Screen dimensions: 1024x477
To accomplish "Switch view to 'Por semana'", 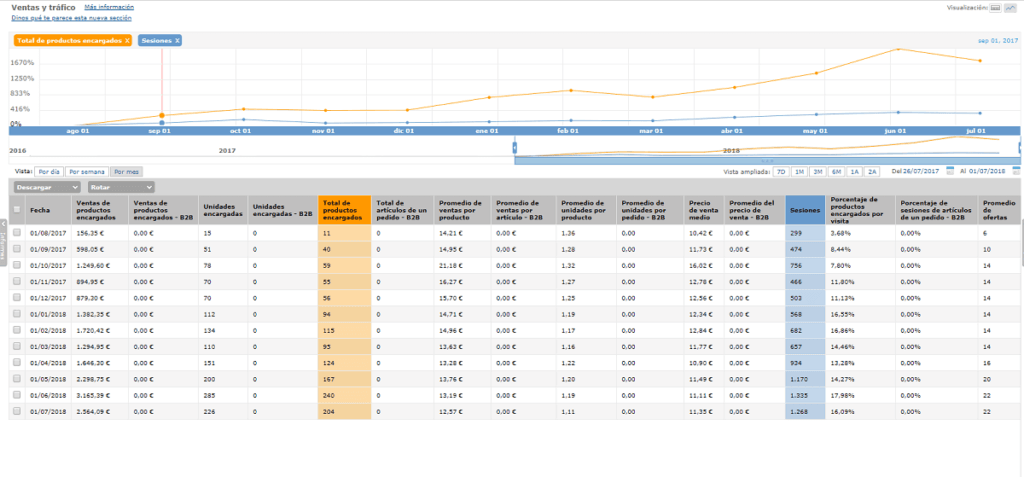I will (x=87, y=172).
